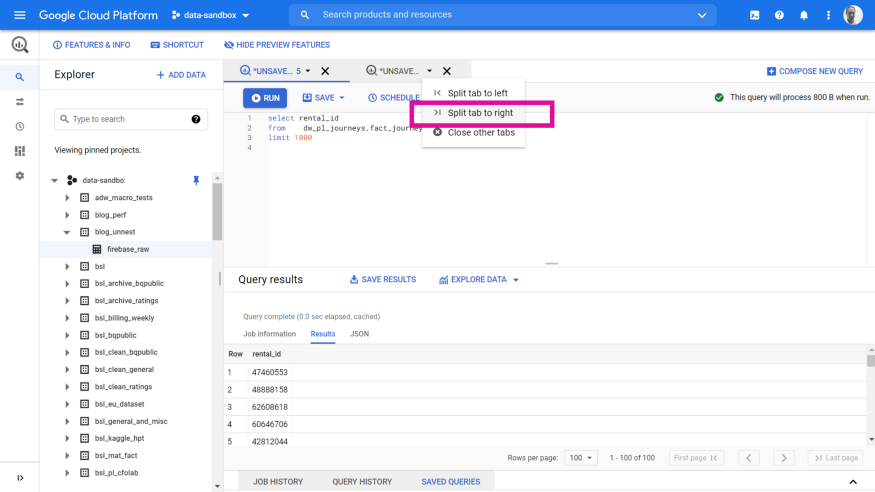The image size is (875, 492).
Task: Open Job History tab
Action: click(278, 481)
